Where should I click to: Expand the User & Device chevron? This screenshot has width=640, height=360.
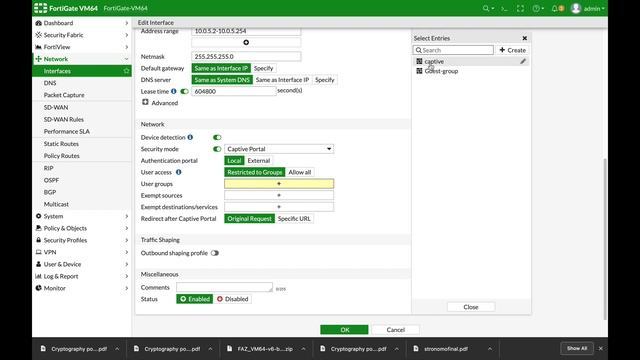[x=127, y=264]
